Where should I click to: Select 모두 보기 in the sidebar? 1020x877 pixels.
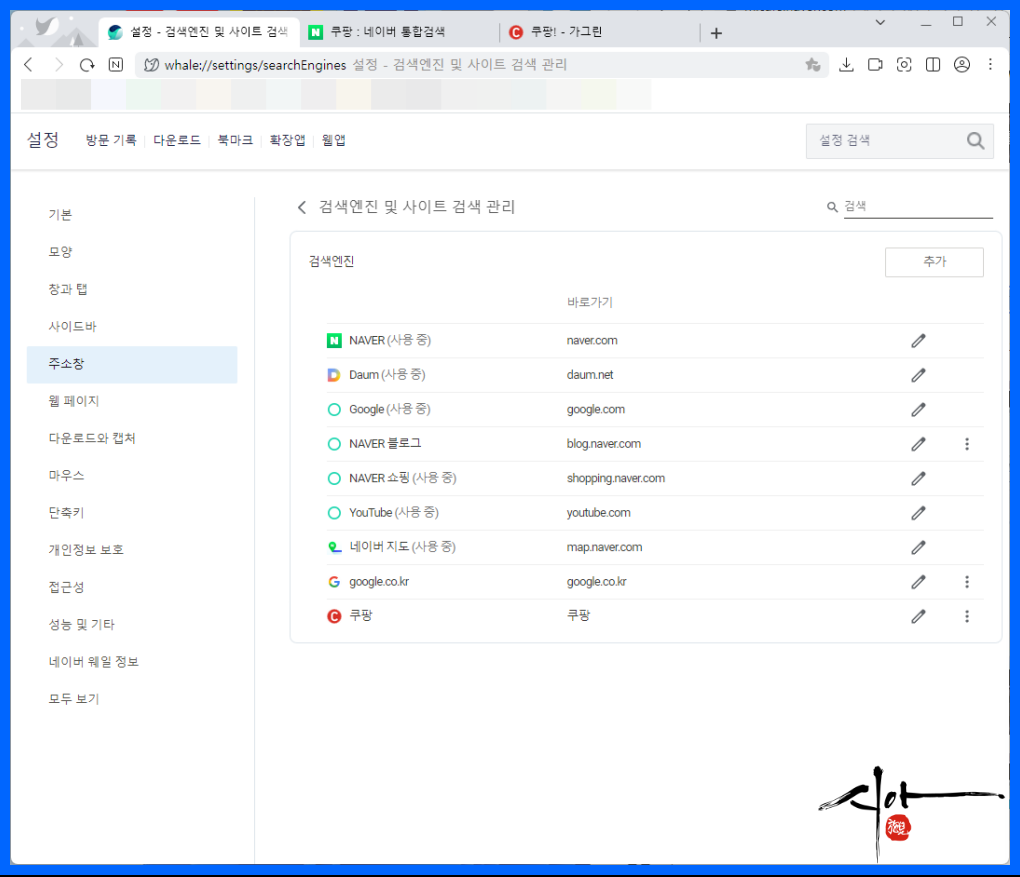pos(132,699)
